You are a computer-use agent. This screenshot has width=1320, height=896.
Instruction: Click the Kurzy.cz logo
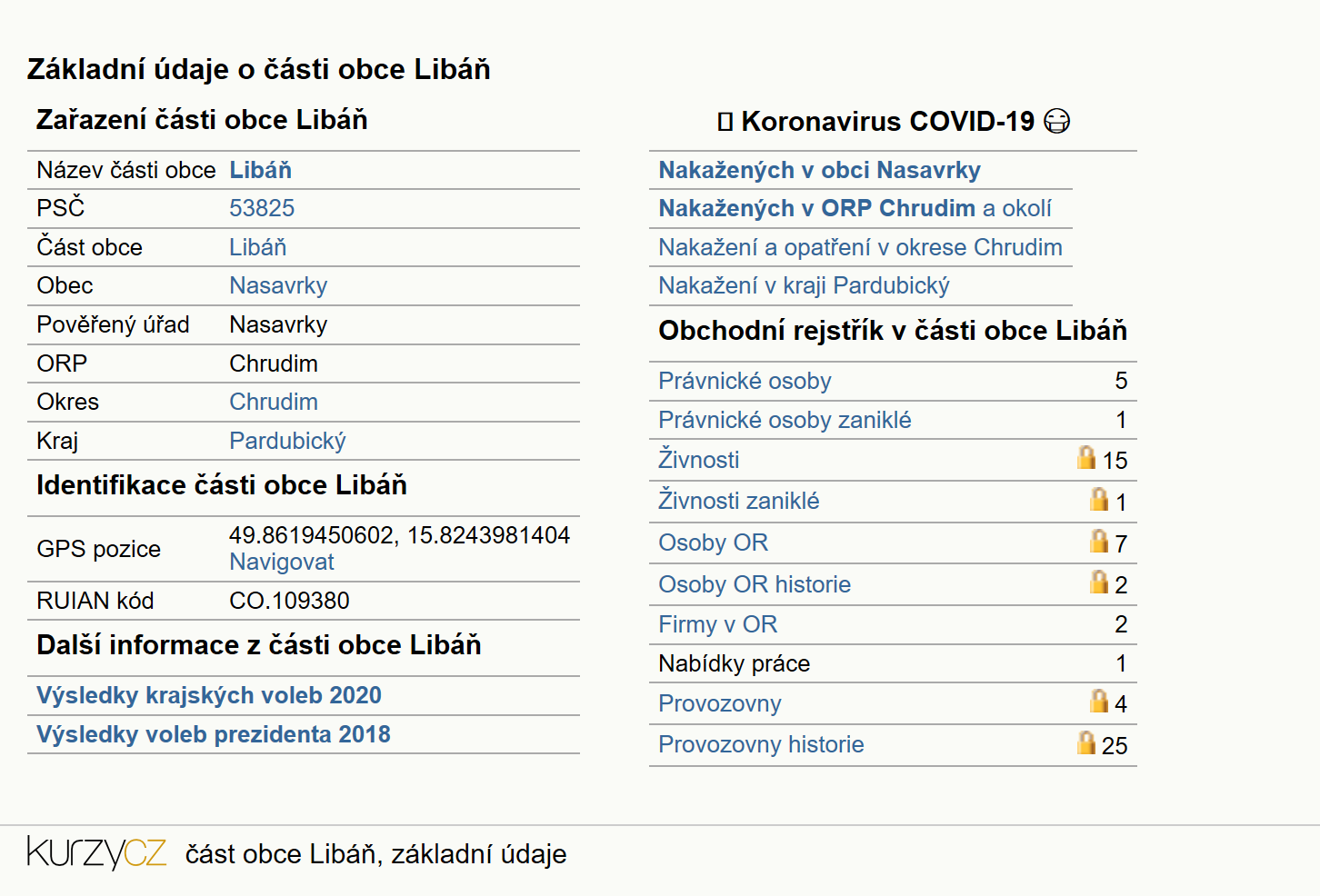pyautogui.click(x=96, y=852)
